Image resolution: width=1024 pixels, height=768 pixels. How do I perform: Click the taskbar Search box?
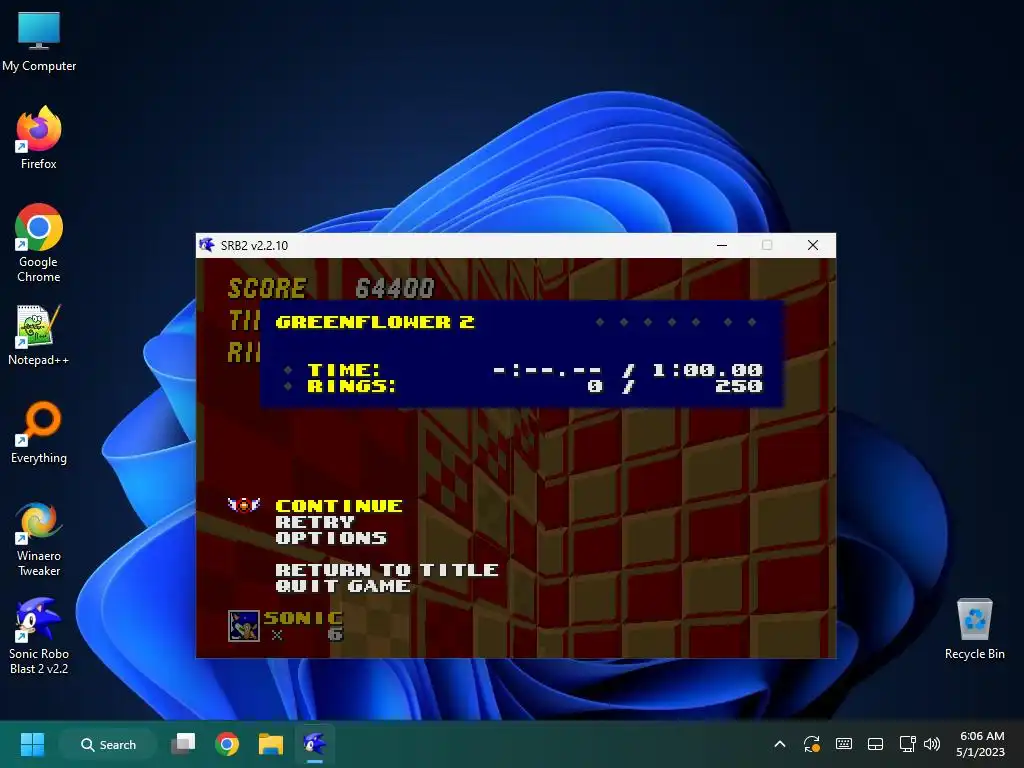point(108,744)
